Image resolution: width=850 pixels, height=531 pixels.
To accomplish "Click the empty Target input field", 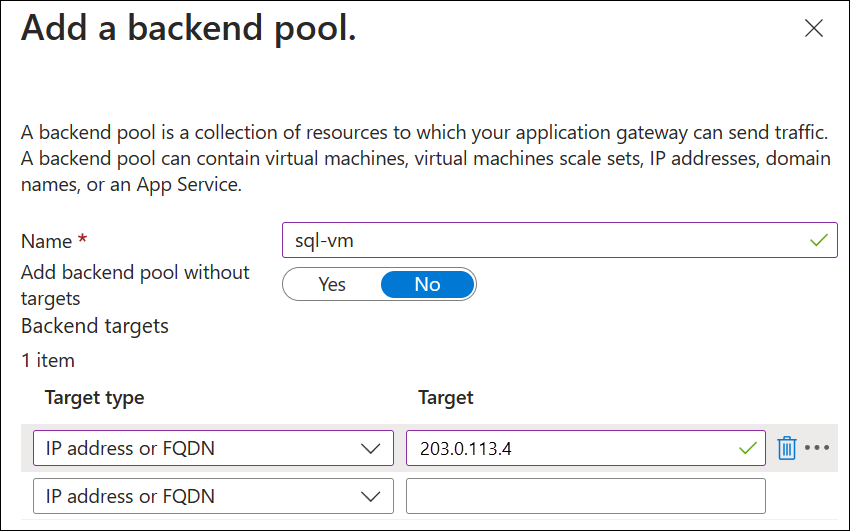I will pos(585,496).
